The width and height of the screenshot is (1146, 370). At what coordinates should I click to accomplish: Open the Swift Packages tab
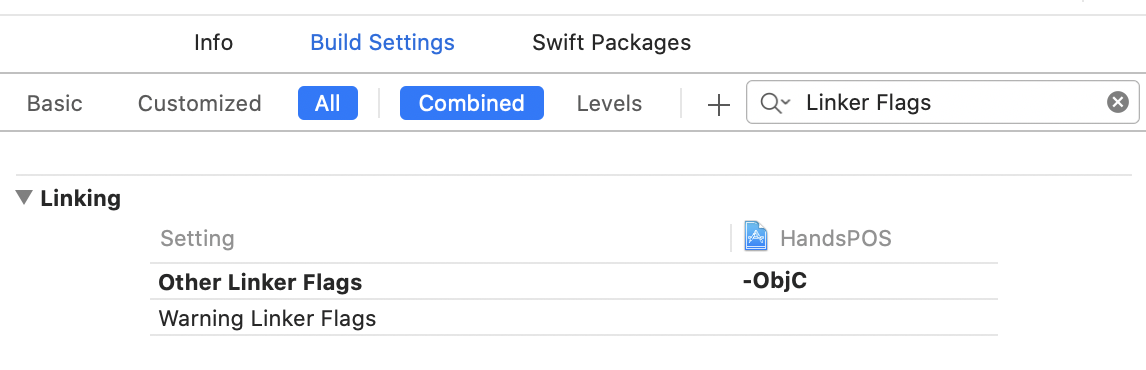[x=611, y=42]
